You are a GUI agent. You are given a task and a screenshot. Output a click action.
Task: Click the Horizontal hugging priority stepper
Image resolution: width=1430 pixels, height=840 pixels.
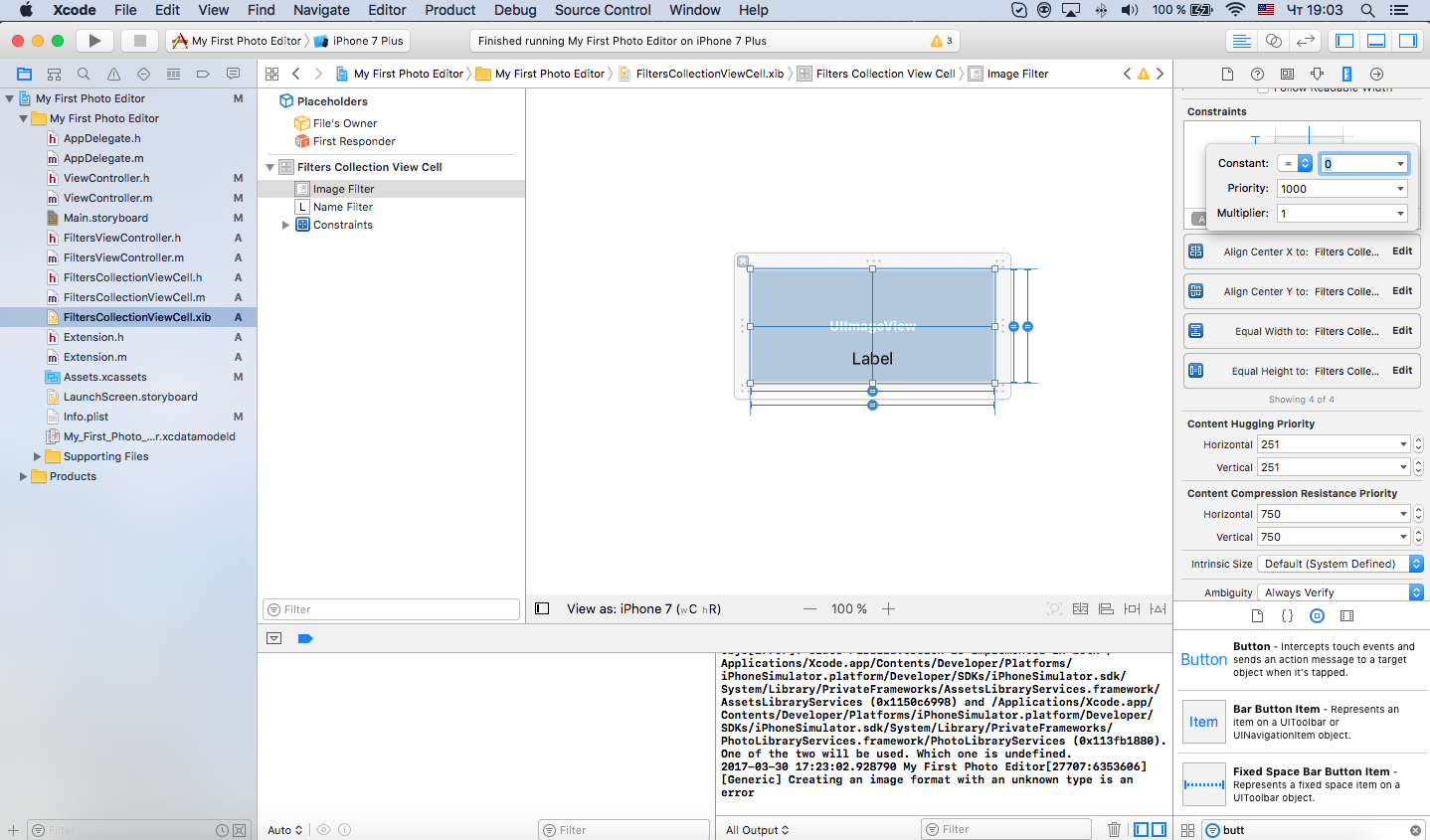(x=1418, y=444)
